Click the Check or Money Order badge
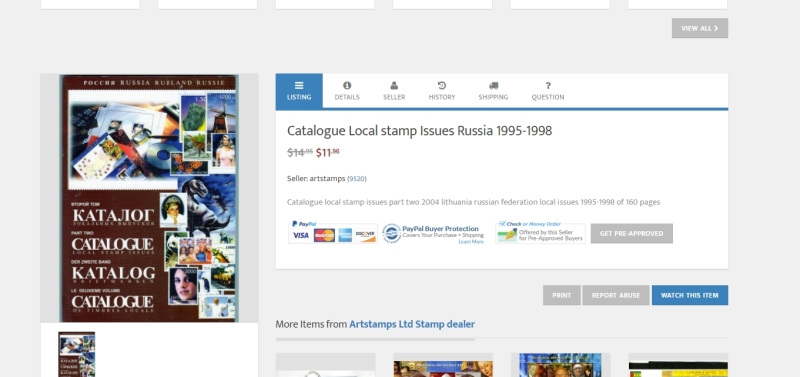 [x=540, y=233]
